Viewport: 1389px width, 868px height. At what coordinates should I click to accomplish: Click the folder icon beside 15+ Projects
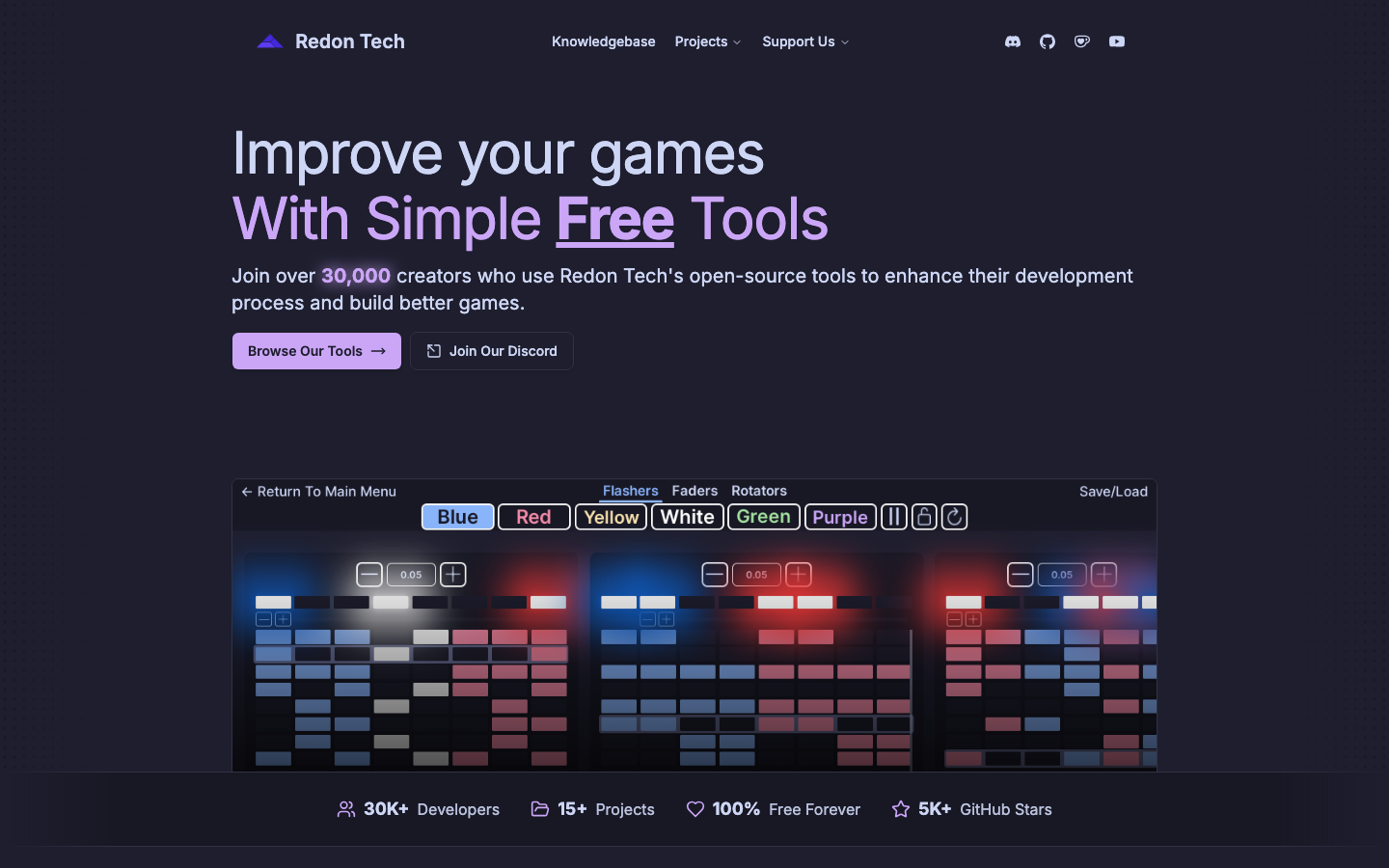pos(540,809)
